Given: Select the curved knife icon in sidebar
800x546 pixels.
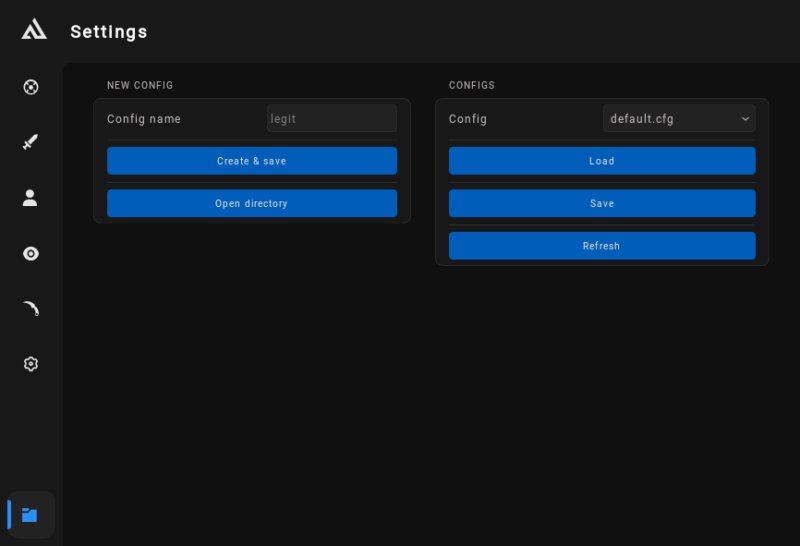Looking at the screenshot, I should (x=31, y=309).
